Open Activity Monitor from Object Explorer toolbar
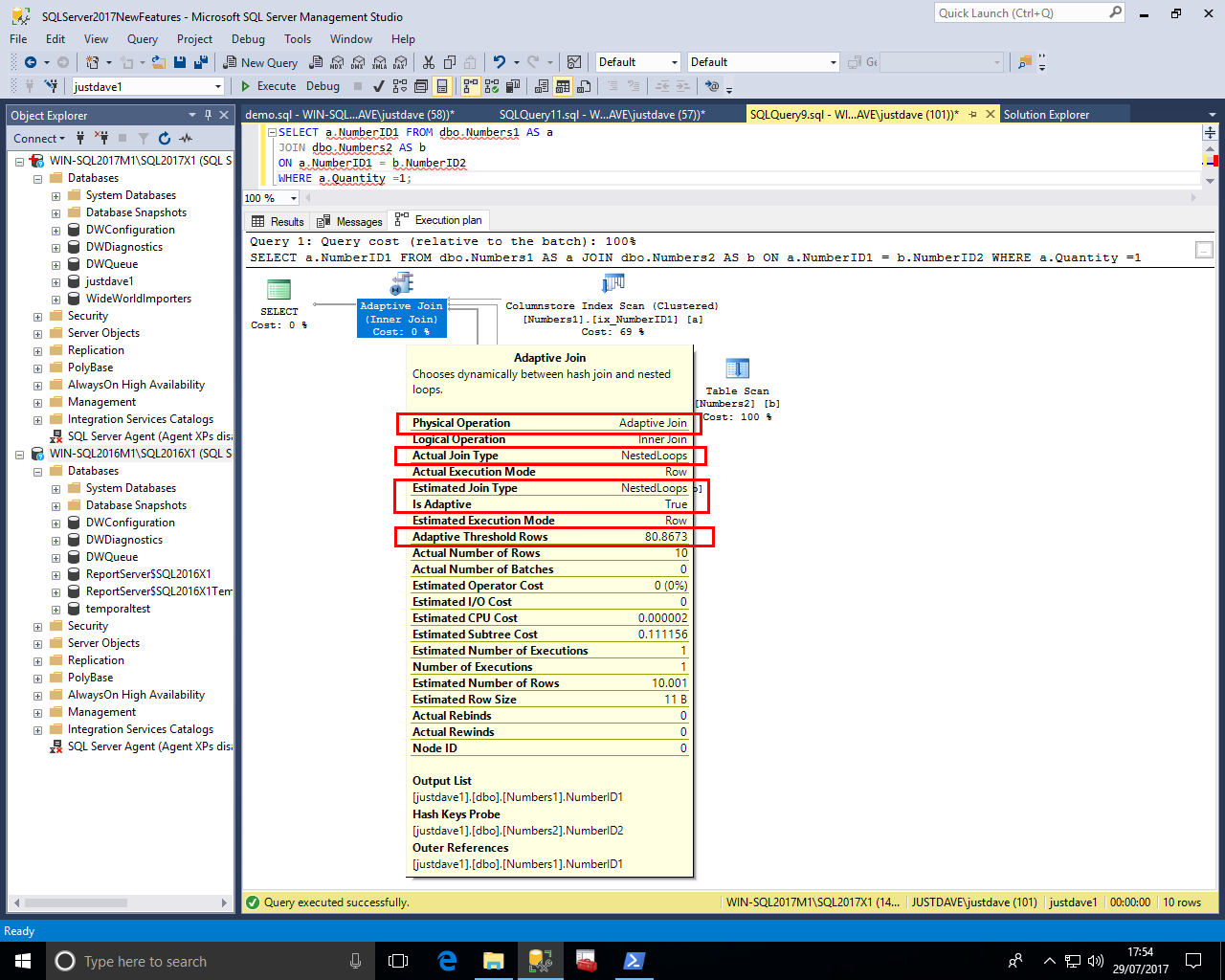Image resolution: width=1225 pixels, height=980 pixels. [x=186, y=138]
